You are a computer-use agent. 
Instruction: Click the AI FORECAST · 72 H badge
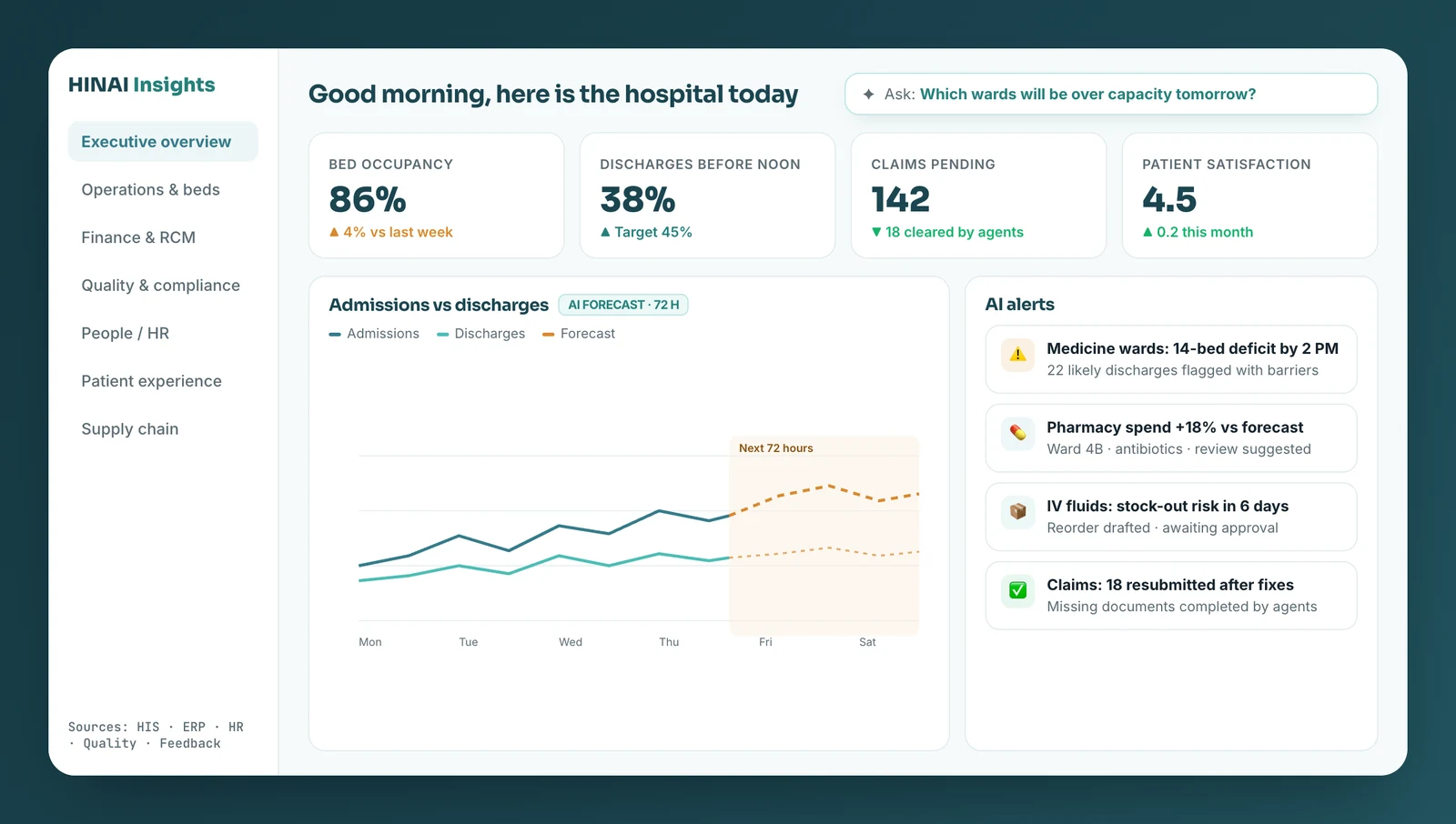(x=623, y=305)
